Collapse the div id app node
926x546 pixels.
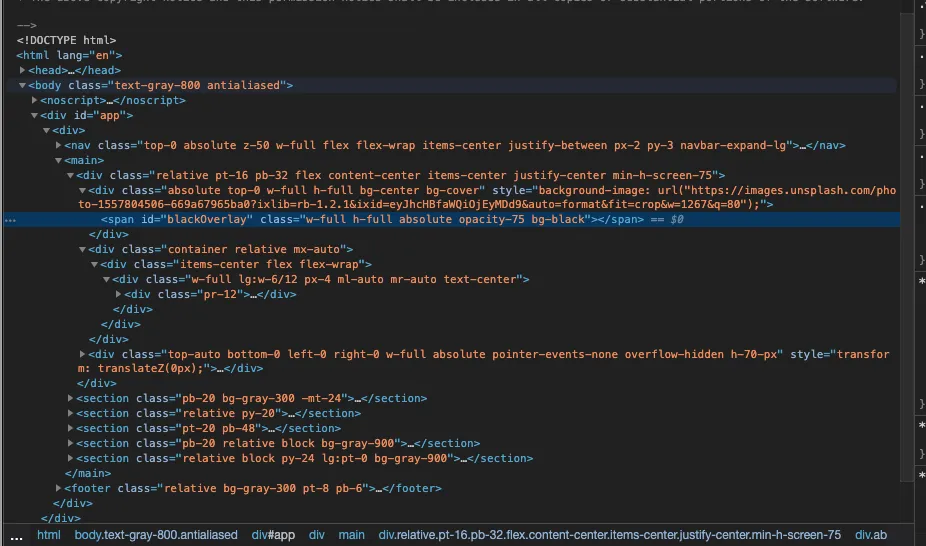point(34,115)
